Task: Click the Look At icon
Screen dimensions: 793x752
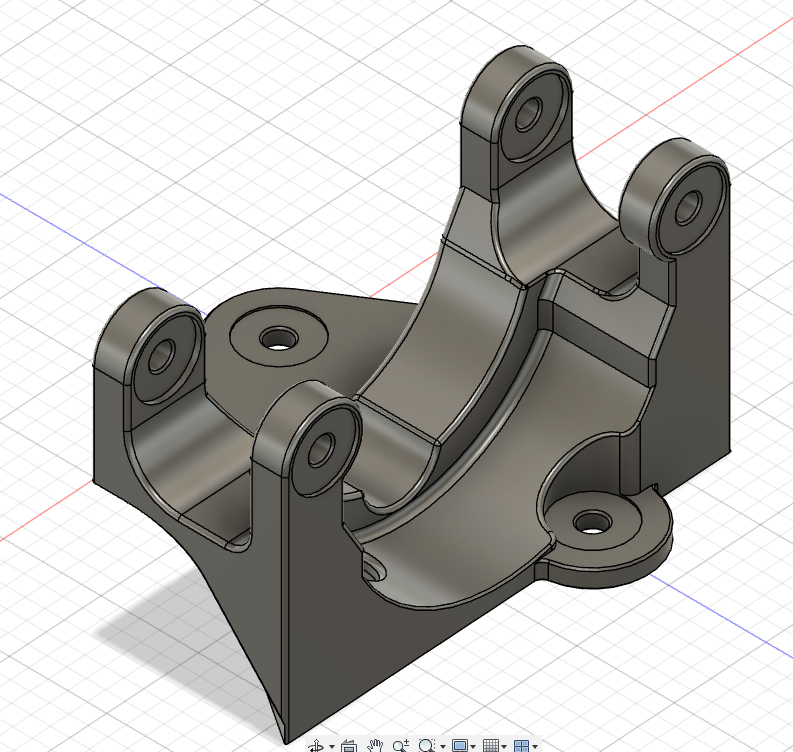Action: point(349,745)
